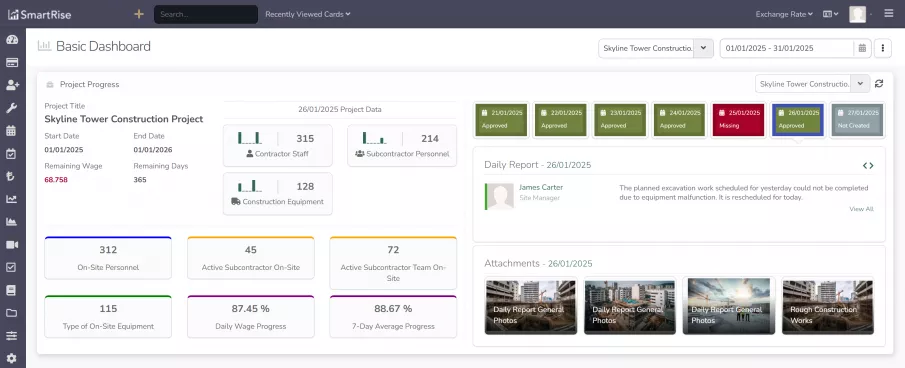Open 7-Day Average Progress 88.67 % card
This screenshot has width=905, height=368.
(x=393, y=316)
